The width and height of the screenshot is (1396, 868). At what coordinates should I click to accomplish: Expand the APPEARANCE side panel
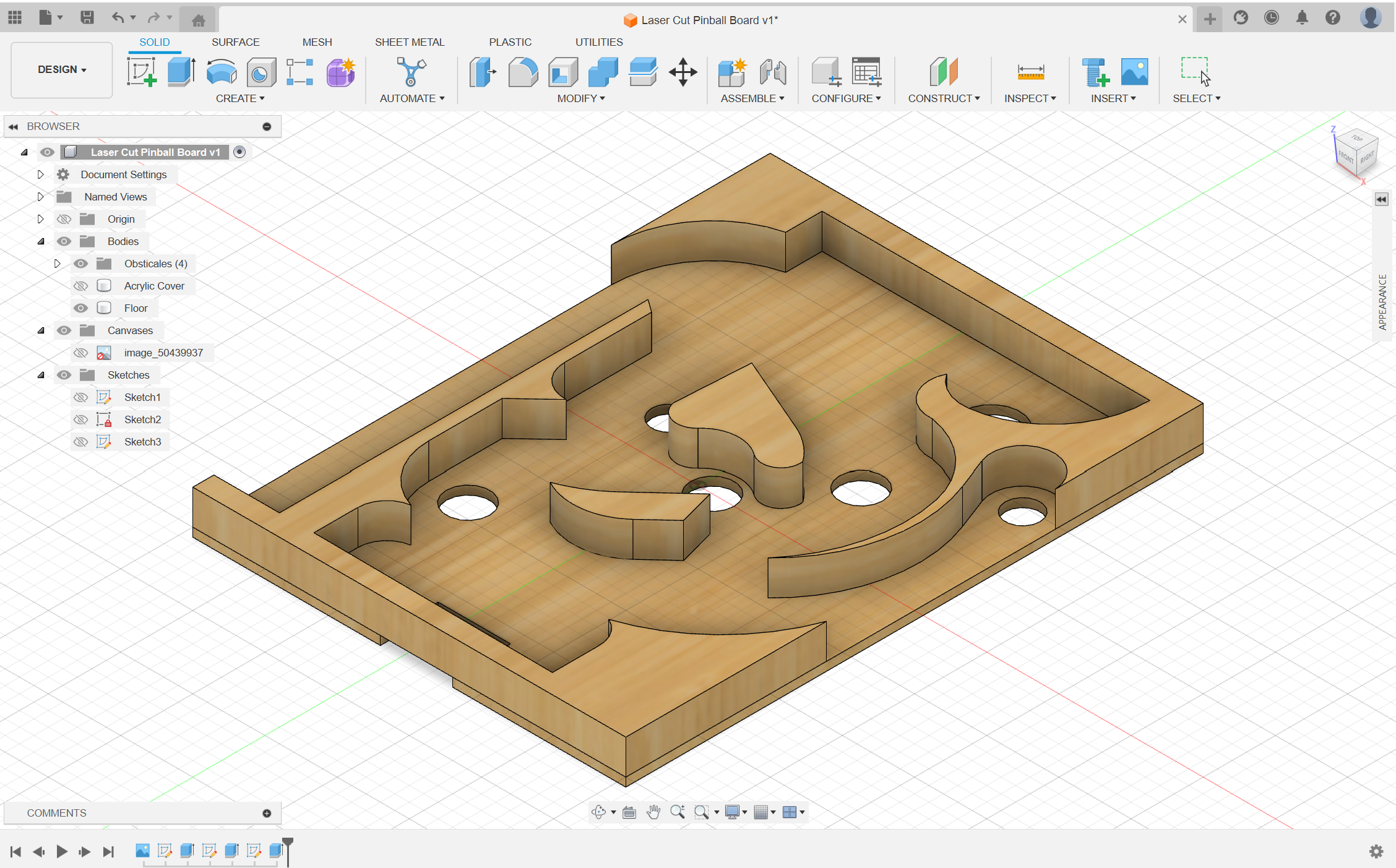(x=1381, y=199)
